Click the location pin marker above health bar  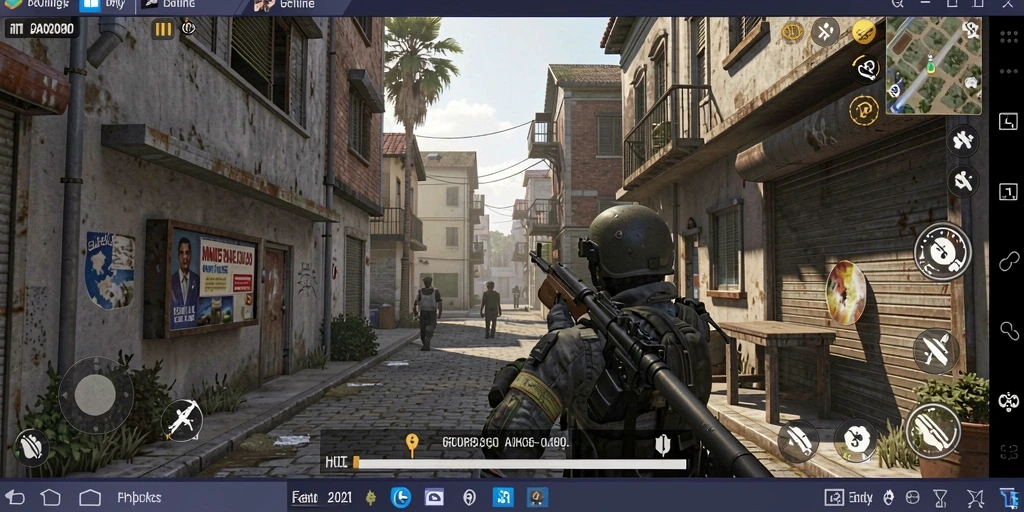pyautogui.click(x=411, y=444)
